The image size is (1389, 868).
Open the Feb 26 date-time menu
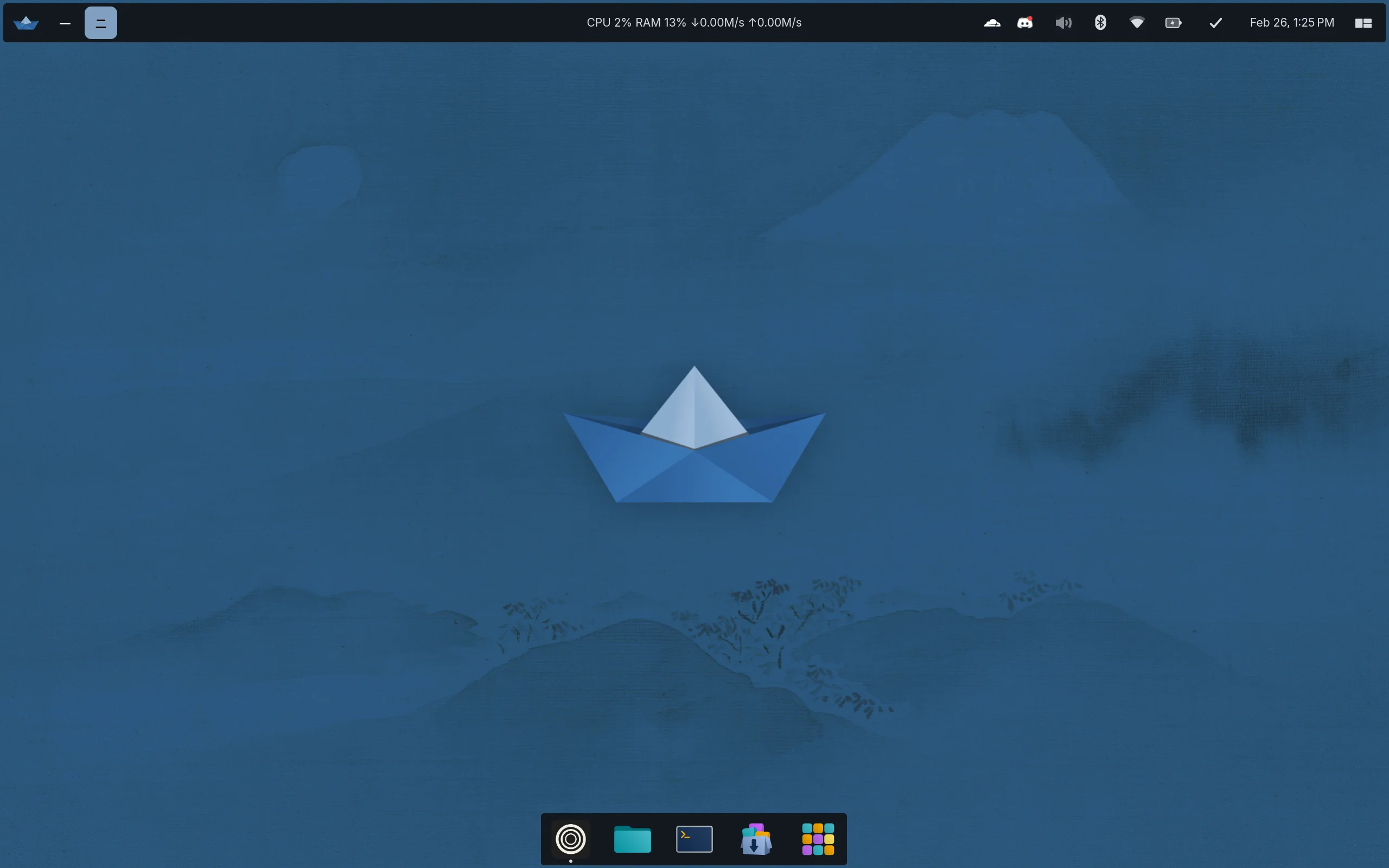[x=1291, y=23]
